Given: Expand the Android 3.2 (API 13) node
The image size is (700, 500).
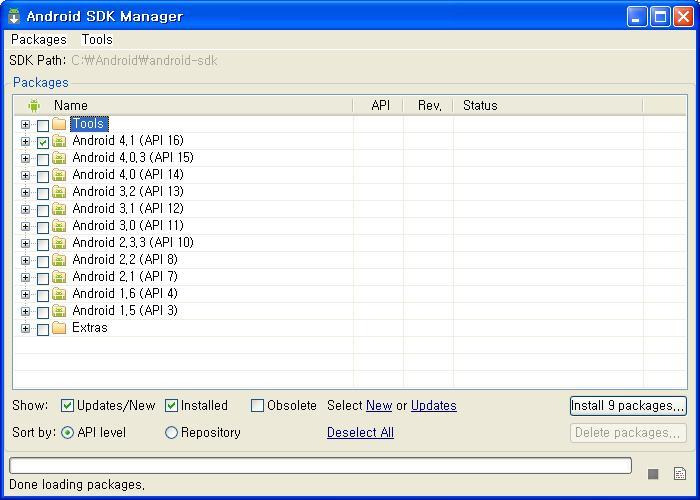Looking at the screenshot, I should 25,192.
